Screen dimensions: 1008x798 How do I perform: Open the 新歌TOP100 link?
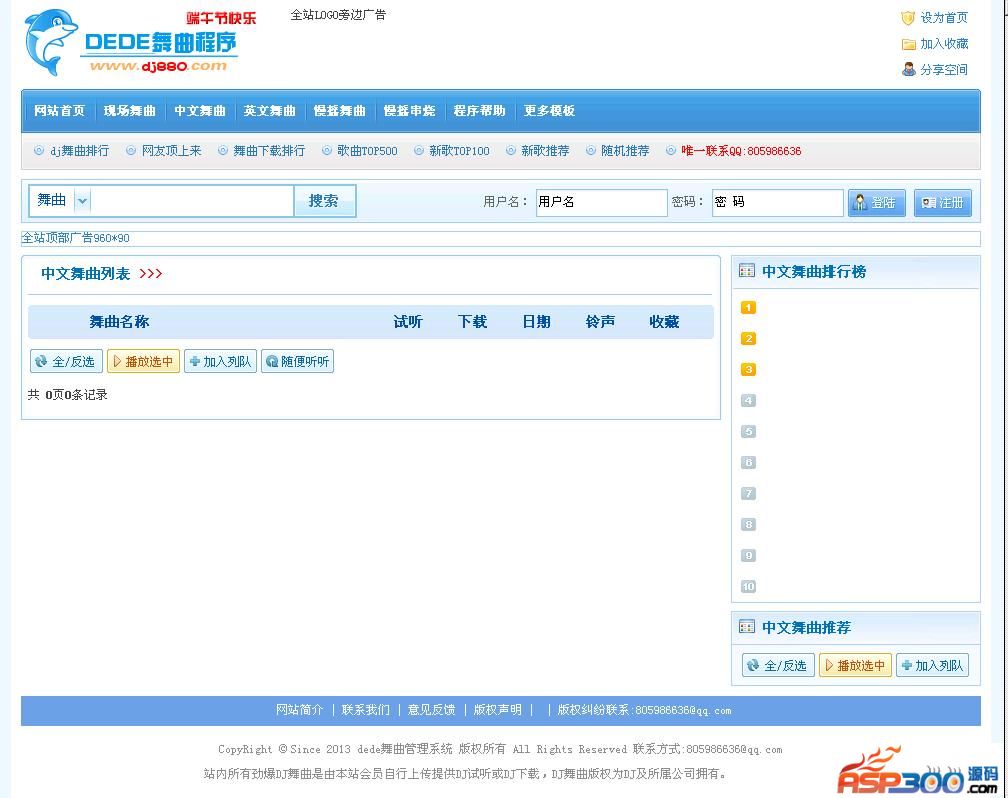click(x=460, y=150)
